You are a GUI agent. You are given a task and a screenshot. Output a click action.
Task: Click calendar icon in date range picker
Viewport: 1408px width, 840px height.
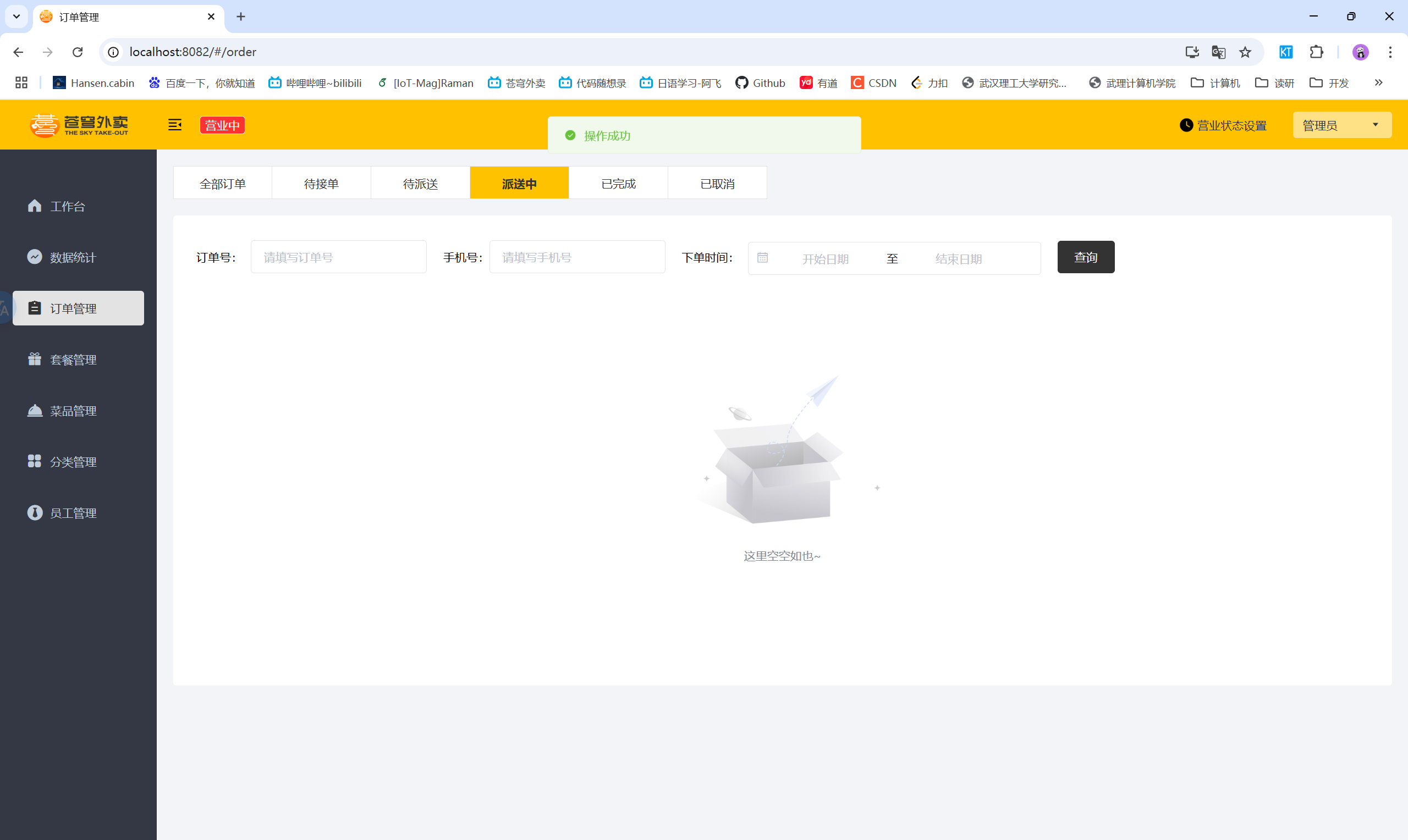point(763,258)
